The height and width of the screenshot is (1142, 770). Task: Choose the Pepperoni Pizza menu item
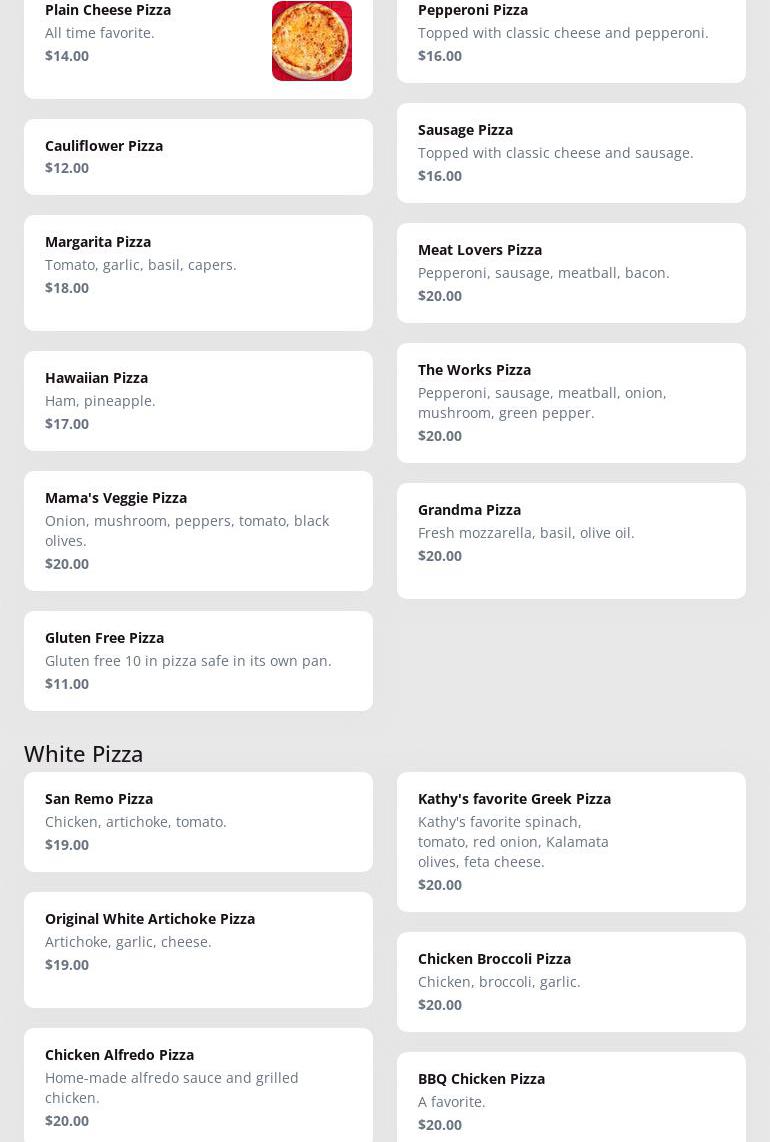[x=570, y=34]
